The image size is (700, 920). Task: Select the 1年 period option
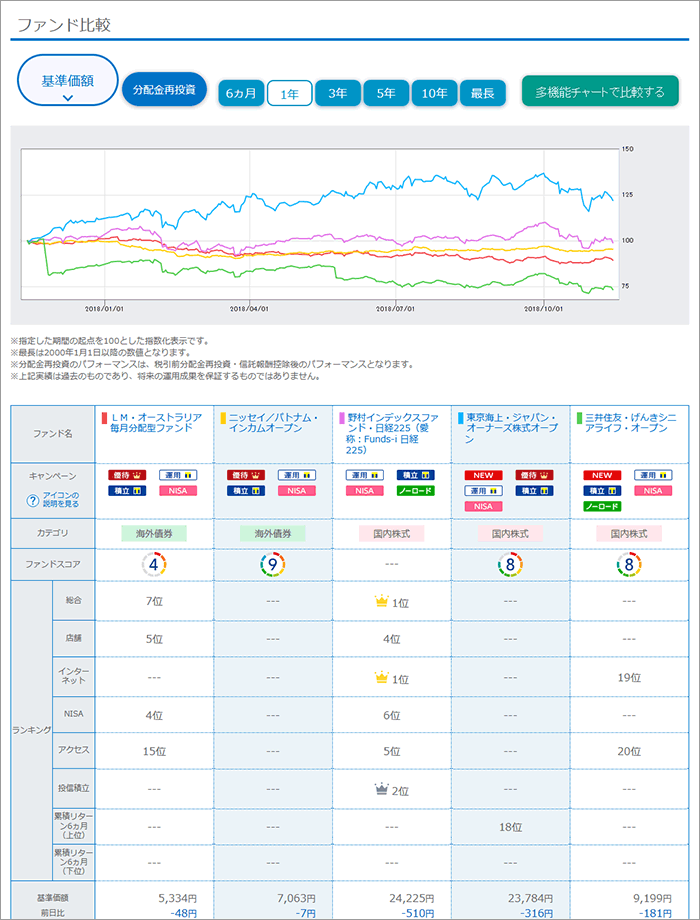290,93
